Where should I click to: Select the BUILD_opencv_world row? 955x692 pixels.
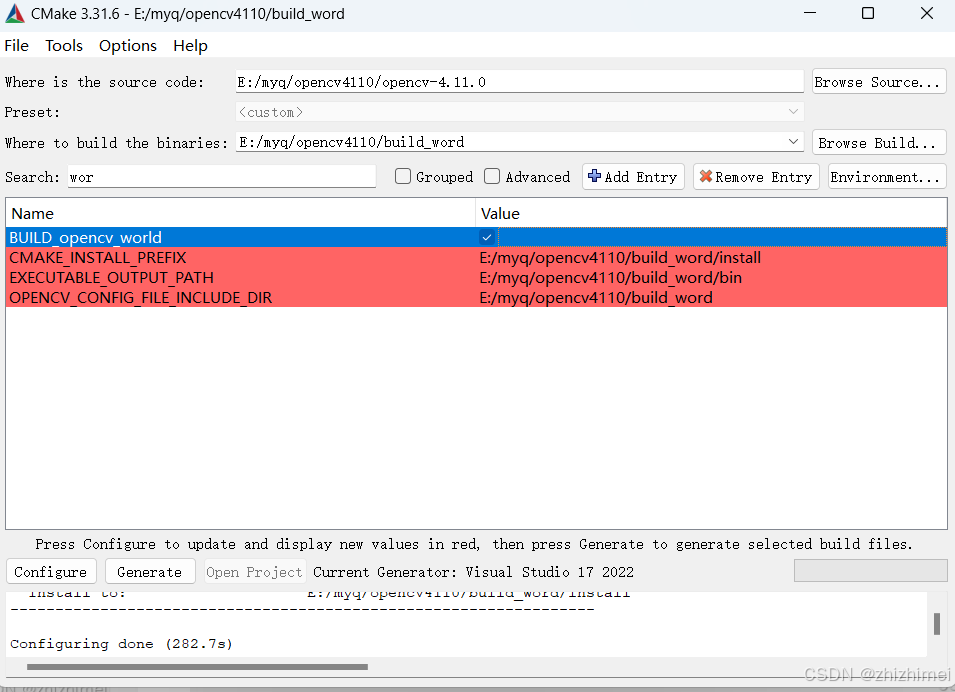pos(476,238)
